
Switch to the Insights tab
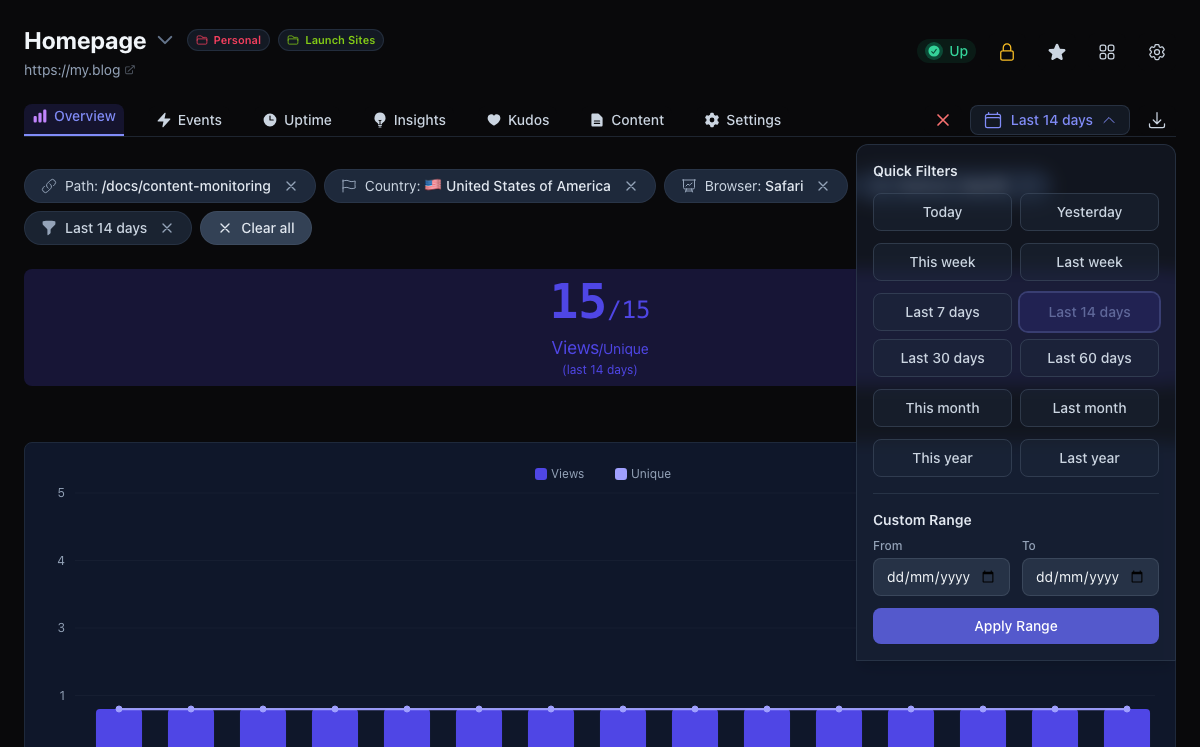click(409, 120)
